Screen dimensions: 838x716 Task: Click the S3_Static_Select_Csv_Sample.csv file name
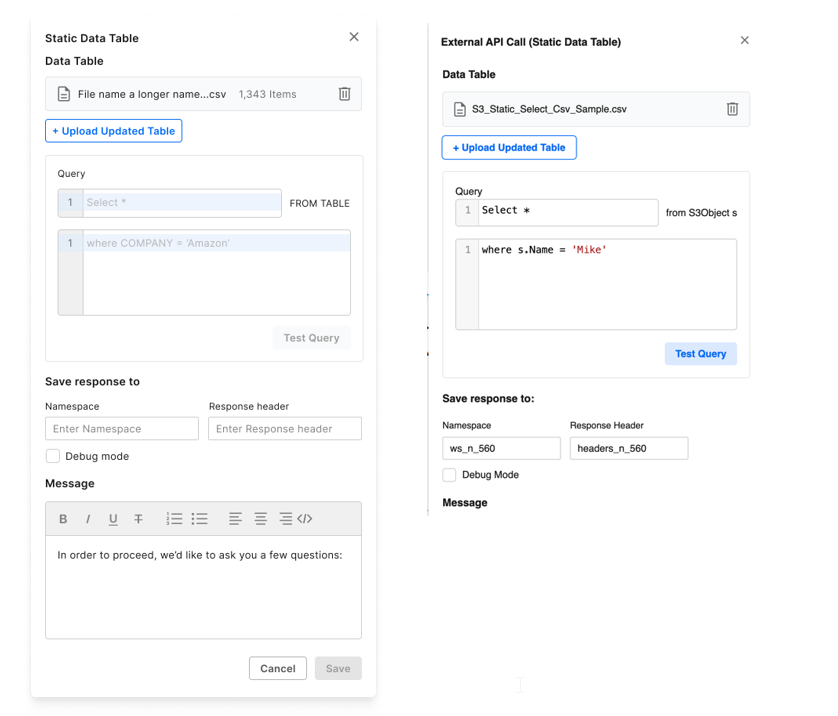tap(549, 109)
